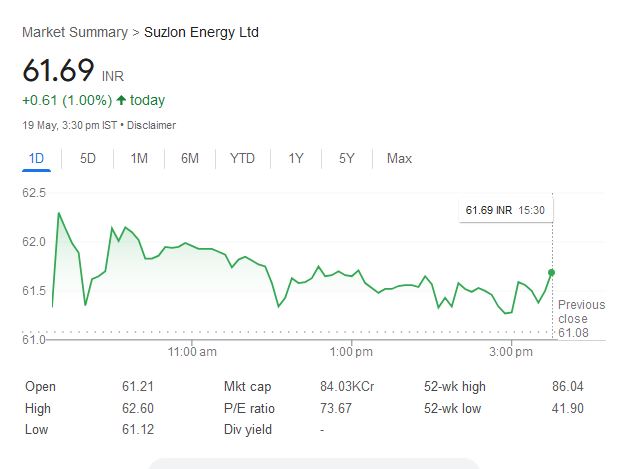The width and height of the screenshot is (622, 469).
Task: Click the 19 May, 3:30 pm IST timestamp
Action: tap(70, 125)
